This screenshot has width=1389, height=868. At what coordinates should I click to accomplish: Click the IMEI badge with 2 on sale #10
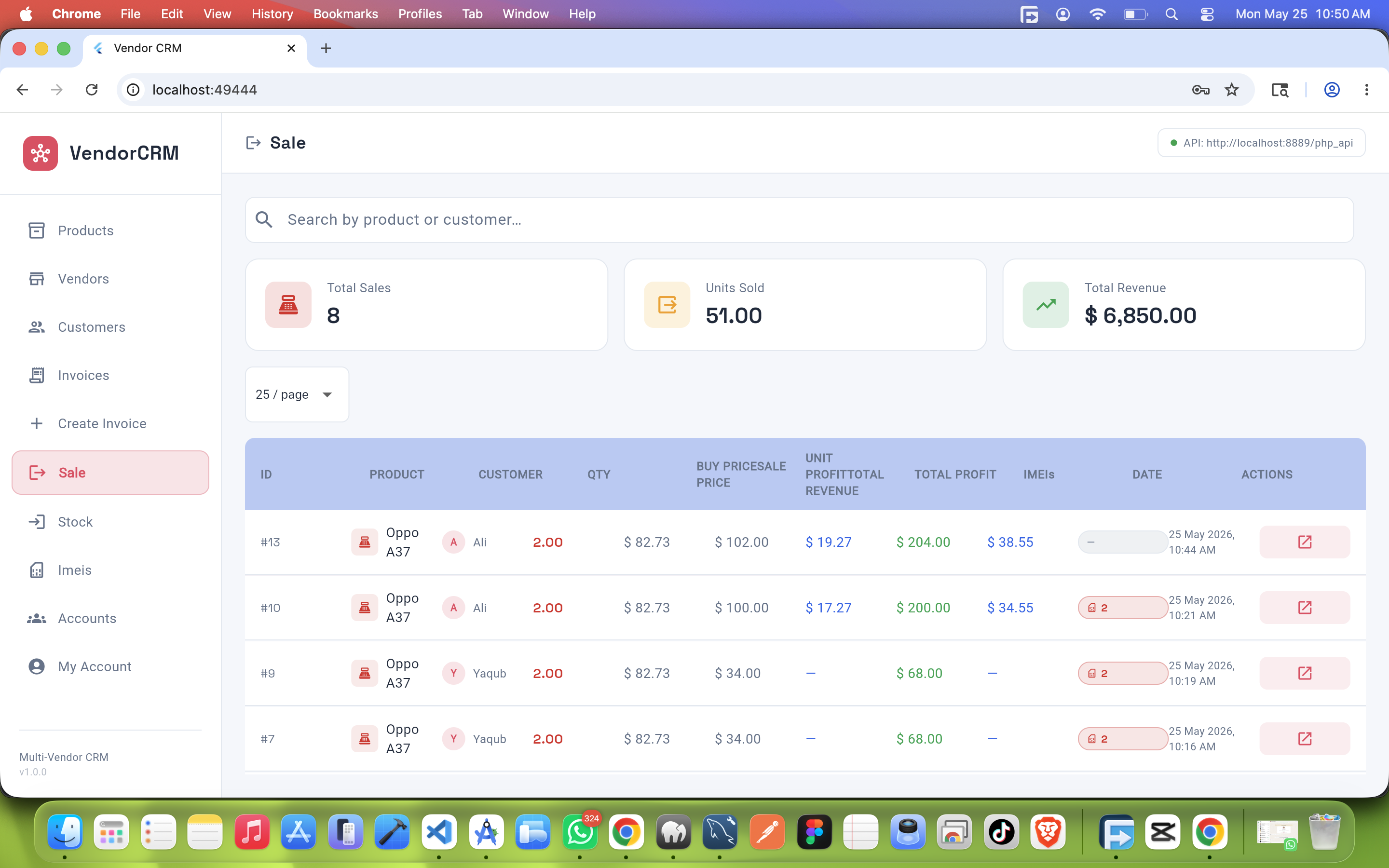[x=1123, y=608]
